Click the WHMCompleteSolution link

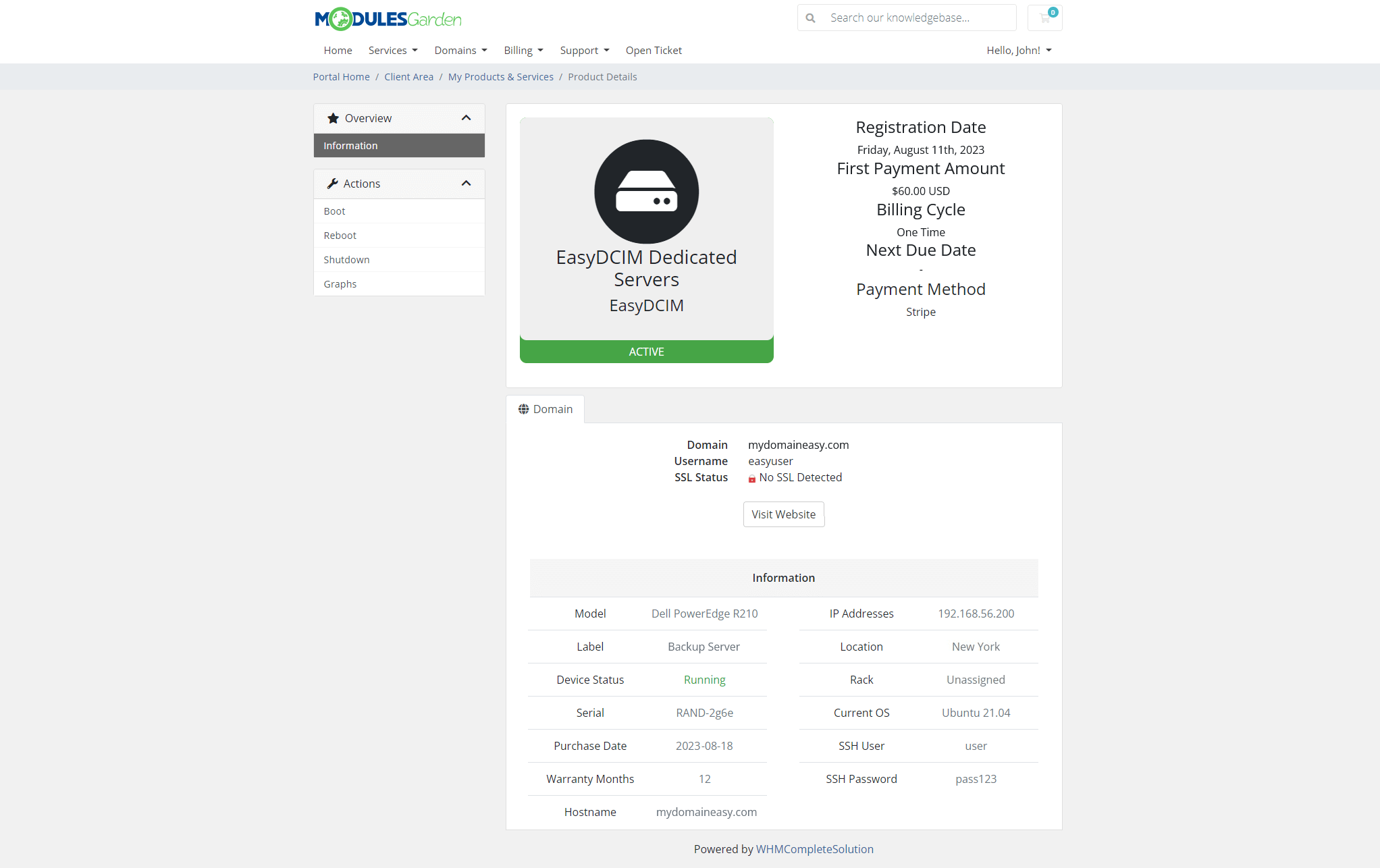[815, 849]
